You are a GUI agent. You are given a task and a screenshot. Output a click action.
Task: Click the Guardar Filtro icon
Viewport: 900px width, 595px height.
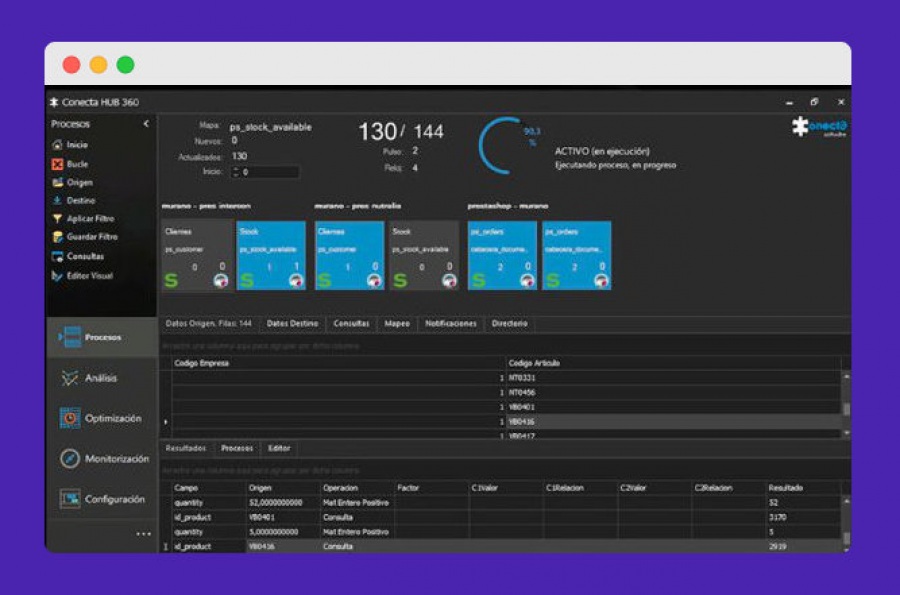tap(57, 237)
